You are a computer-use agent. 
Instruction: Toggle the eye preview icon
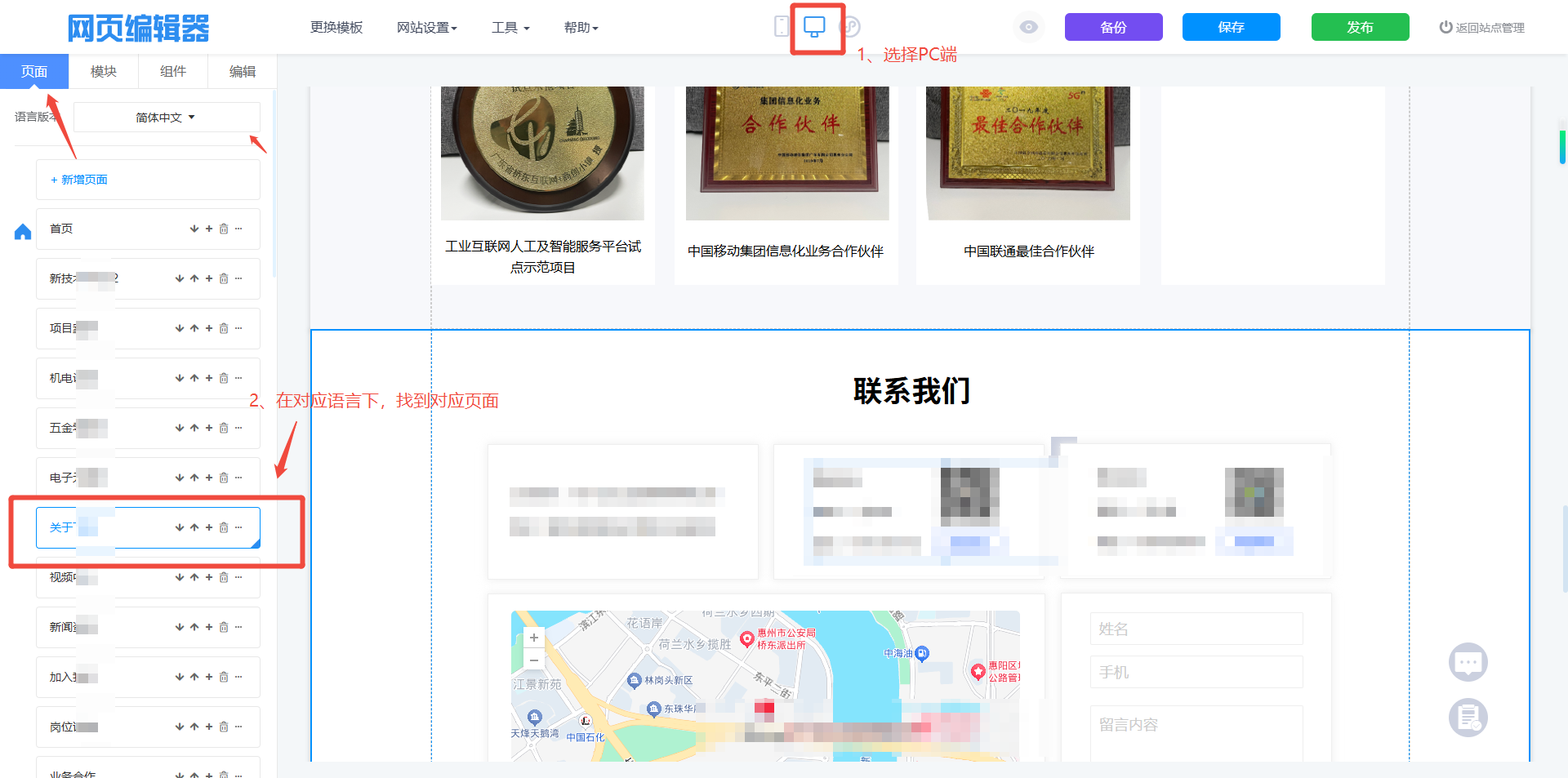tap(1029, 27)
